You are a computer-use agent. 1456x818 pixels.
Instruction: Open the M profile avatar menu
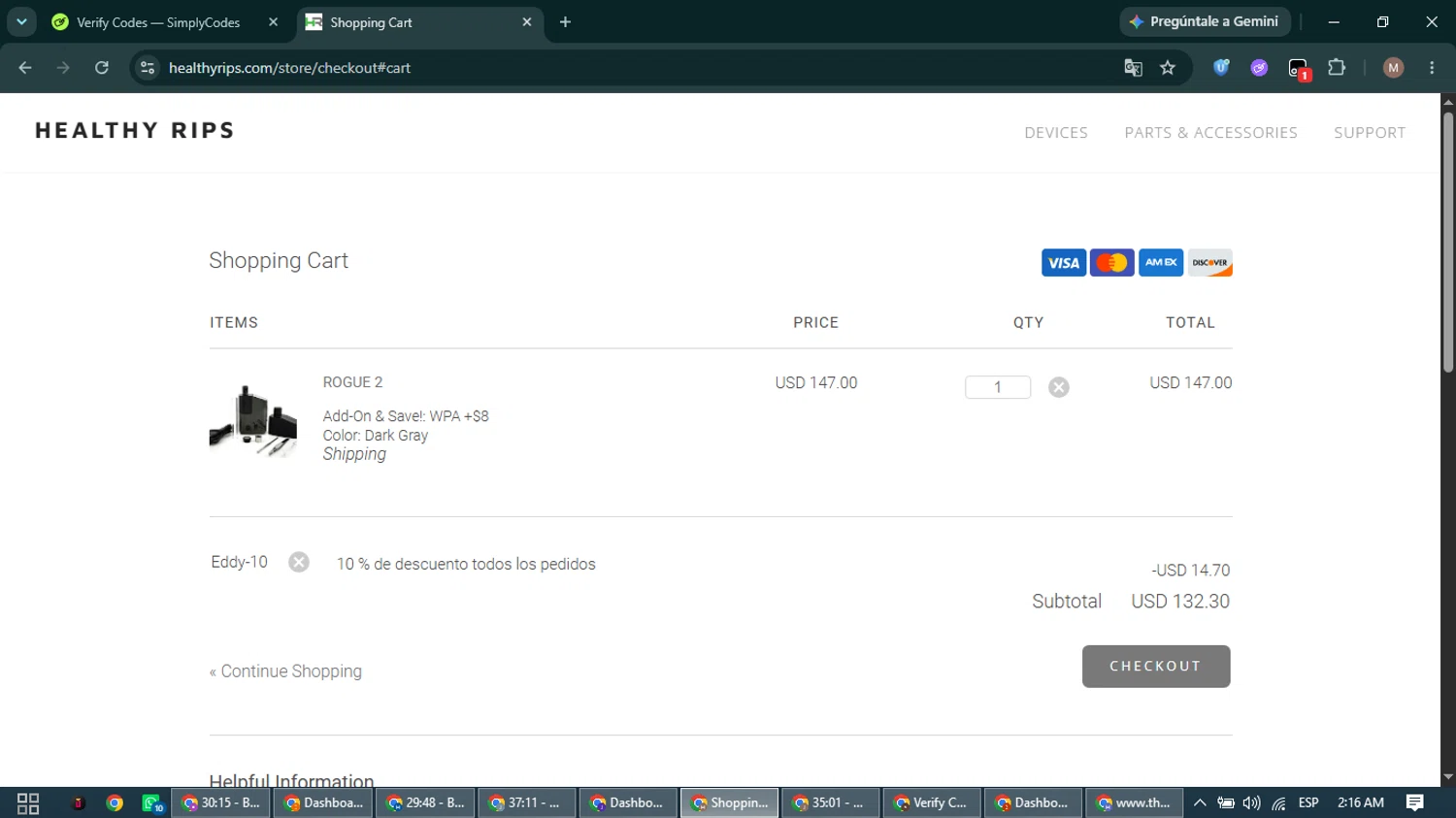click(x=1393, y=68)
